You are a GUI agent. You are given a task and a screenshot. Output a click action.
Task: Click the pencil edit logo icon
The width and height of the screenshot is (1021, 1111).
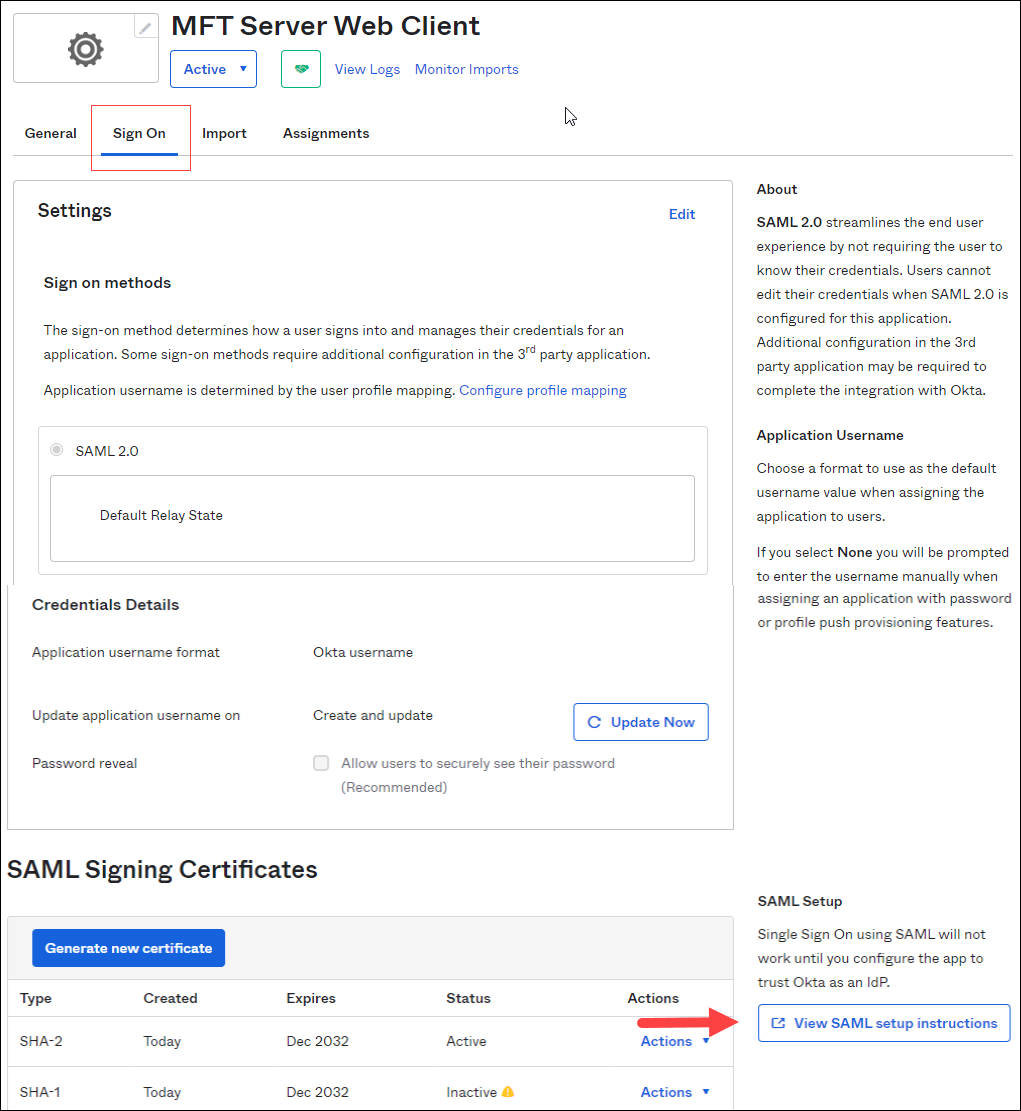pos(146,28)
